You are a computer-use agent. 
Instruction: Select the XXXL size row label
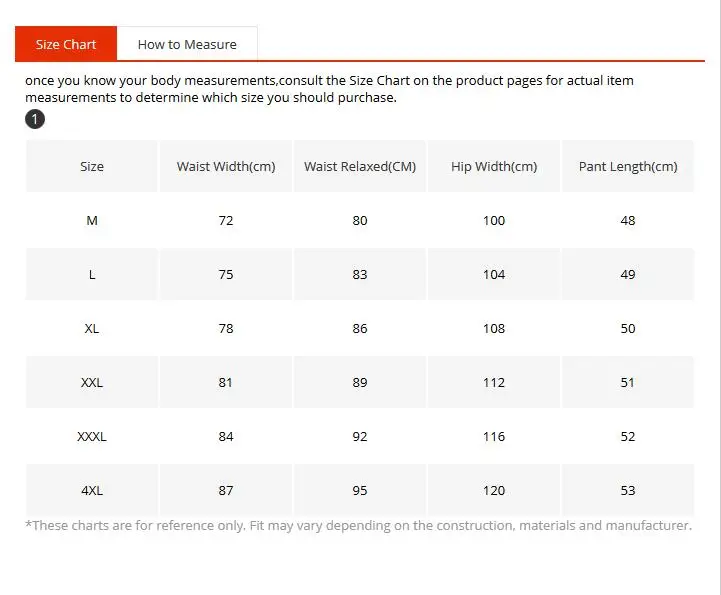92,436
